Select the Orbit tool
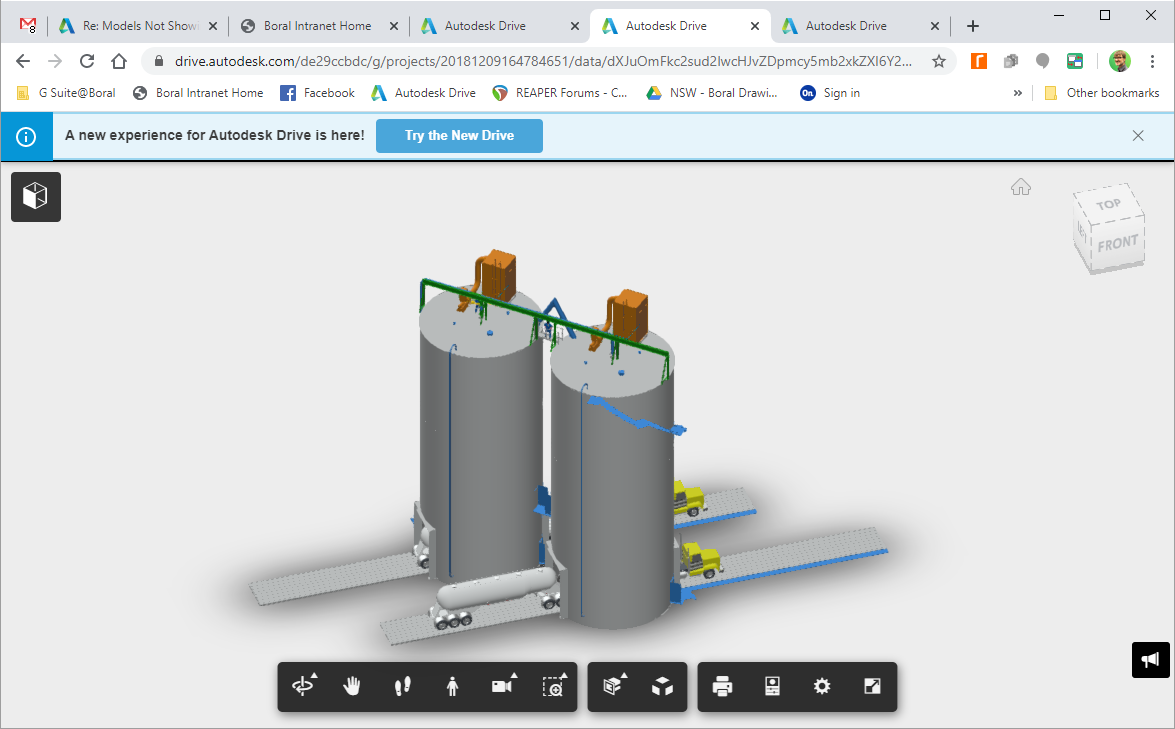The height and width of the screenshot is (729, 1175). pos(302,687)
